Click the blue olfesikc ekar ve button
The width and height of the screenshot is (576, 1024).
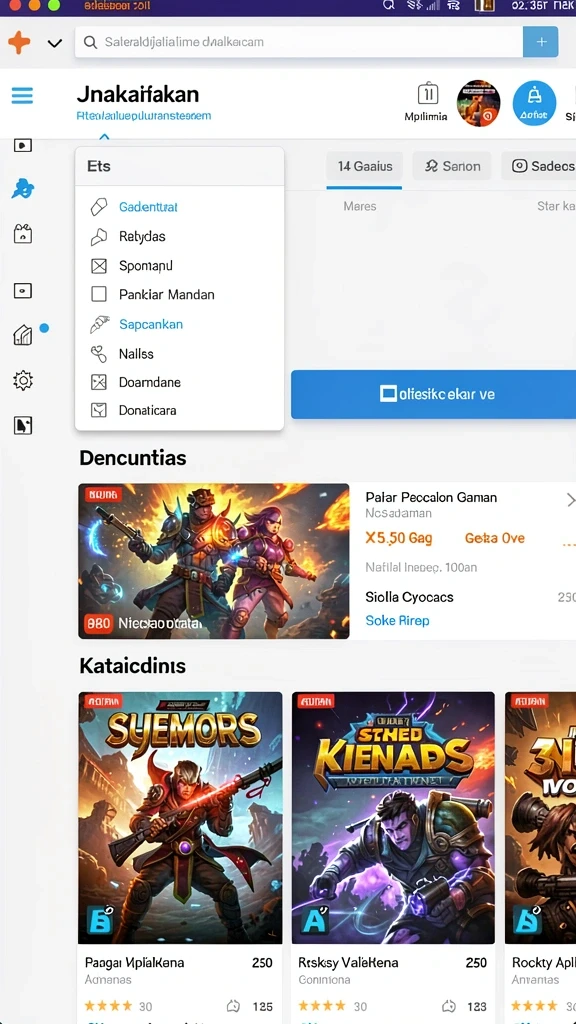[433, 394]
